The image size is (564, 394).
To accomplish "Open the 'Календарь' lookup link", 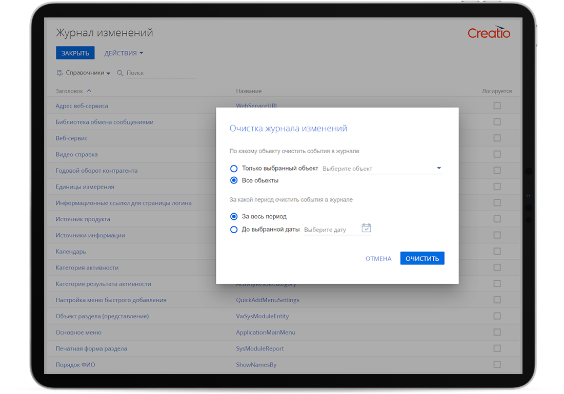I will [70, 252].
